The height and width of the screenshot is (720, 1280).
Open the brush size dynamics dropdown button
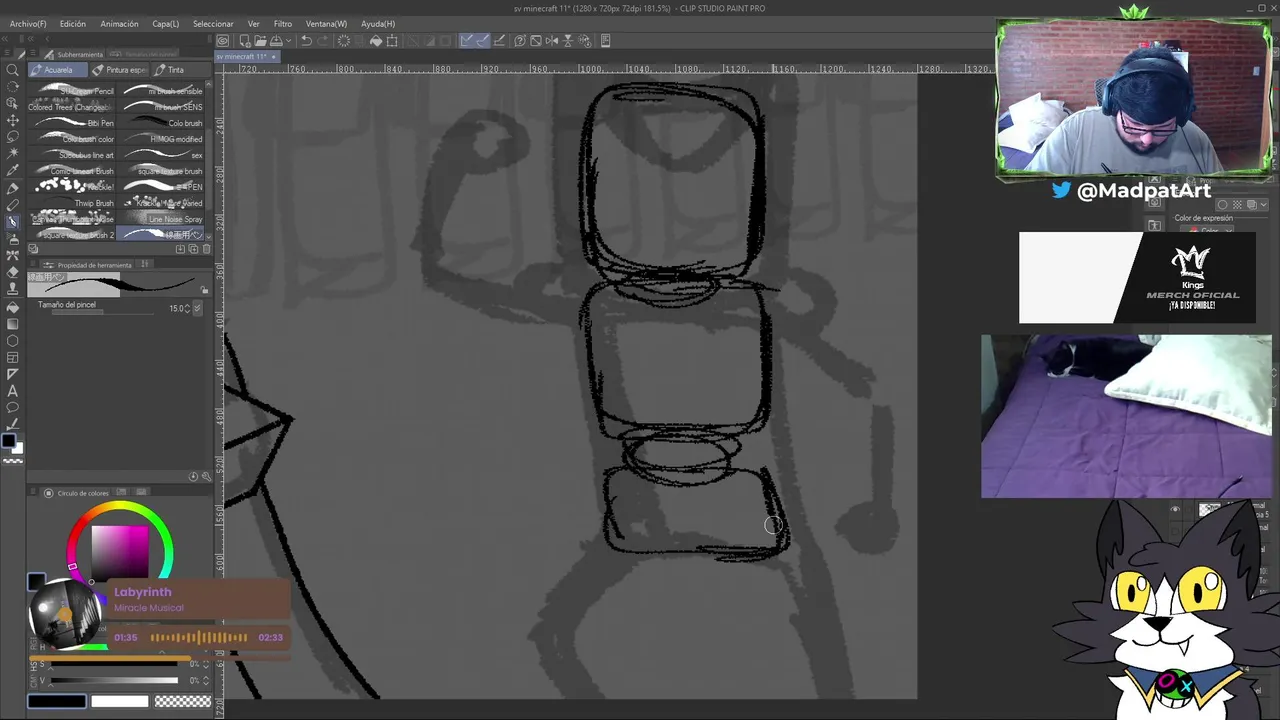(197, 308)
